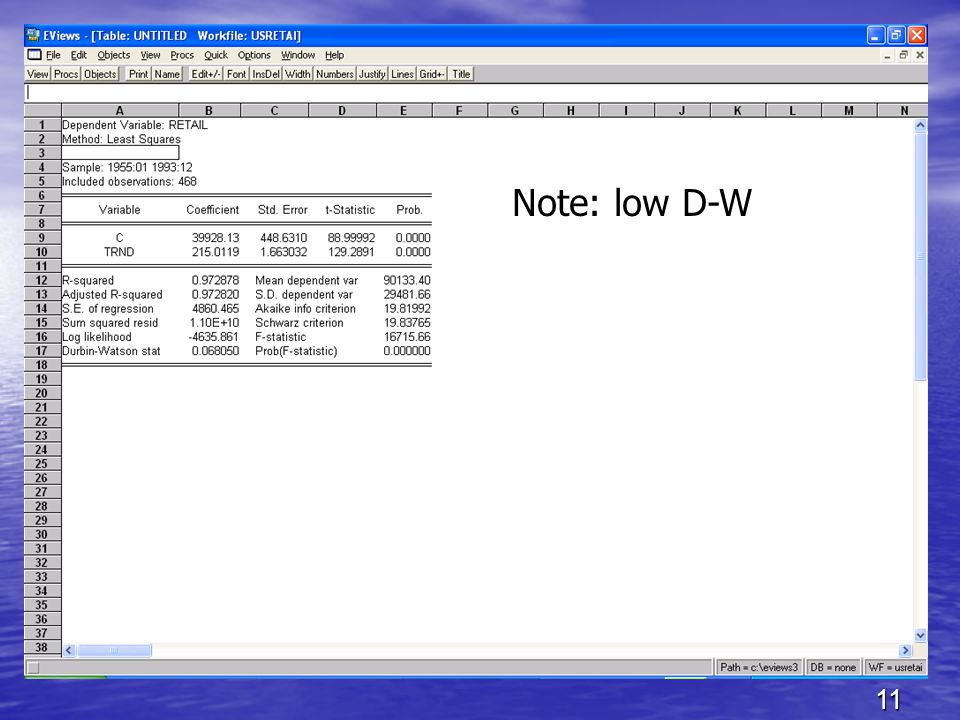Select column N header
960x720 pixels.
904,111
